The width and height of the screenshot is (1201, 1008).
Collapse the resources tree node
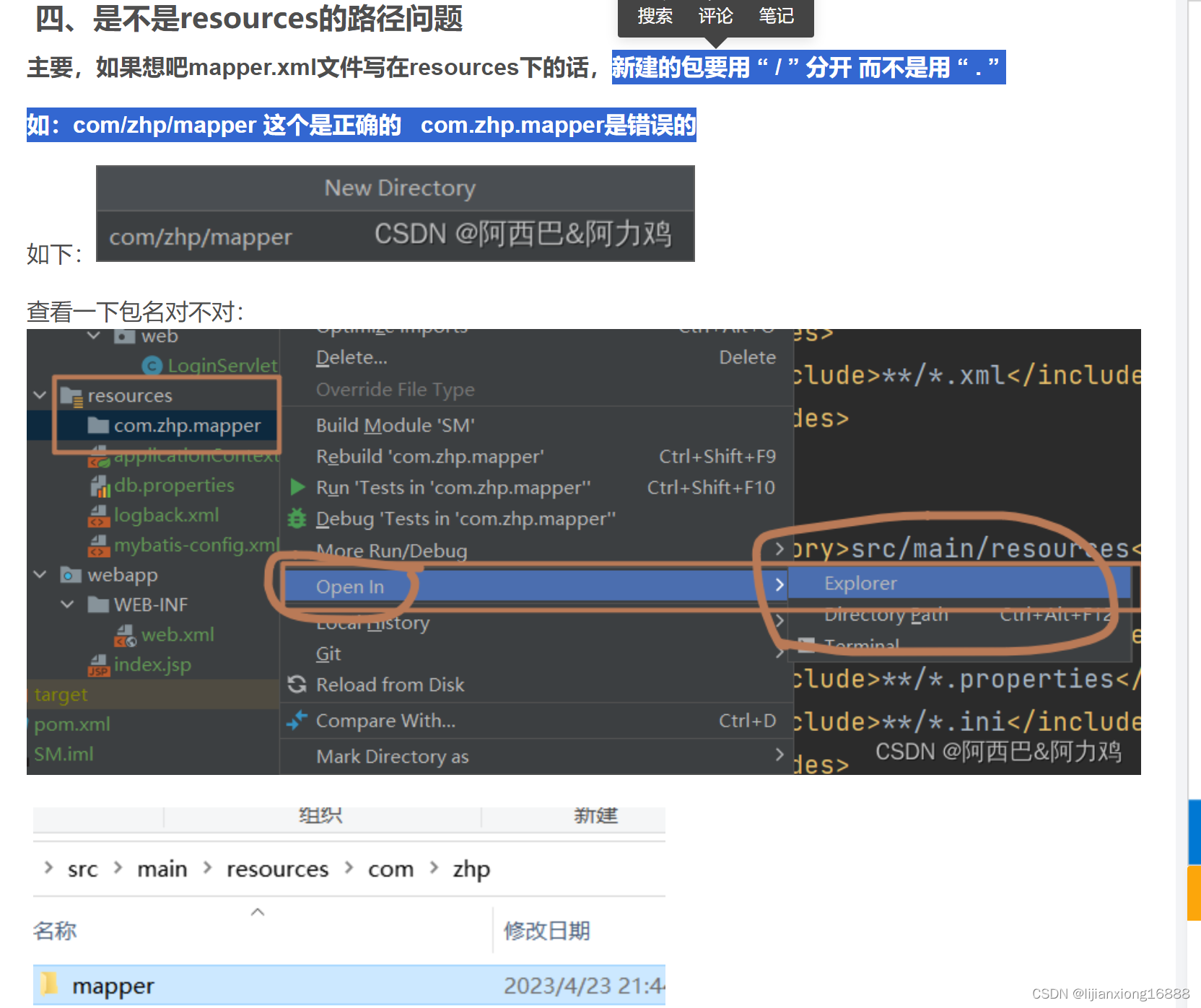(40, 395)
